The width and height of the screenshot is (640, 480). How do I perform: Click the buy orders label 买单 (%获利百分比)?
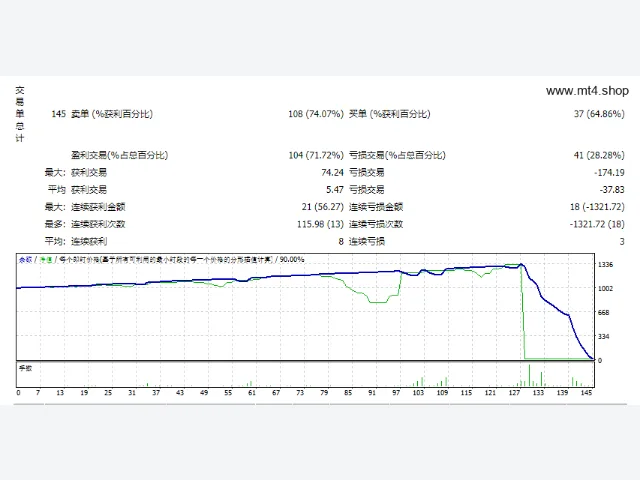click(389, 114)
